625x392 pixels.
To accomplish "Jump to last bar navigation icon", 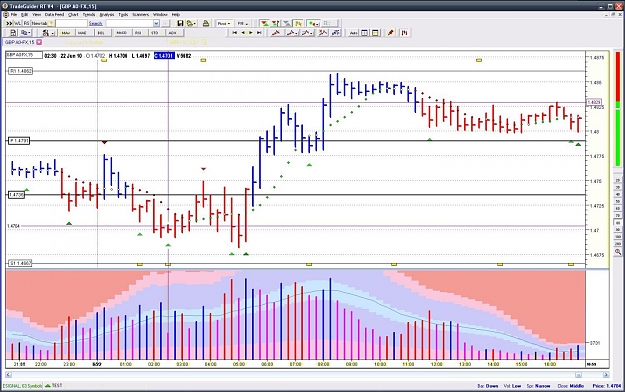I will 259,33.
